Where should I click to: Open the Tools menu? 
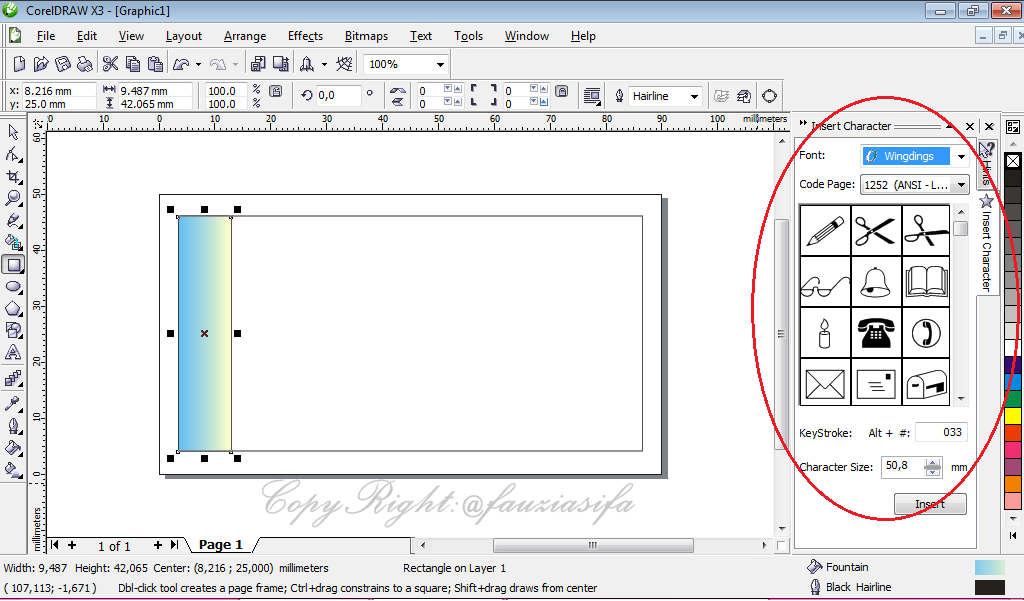coord(468,36)
